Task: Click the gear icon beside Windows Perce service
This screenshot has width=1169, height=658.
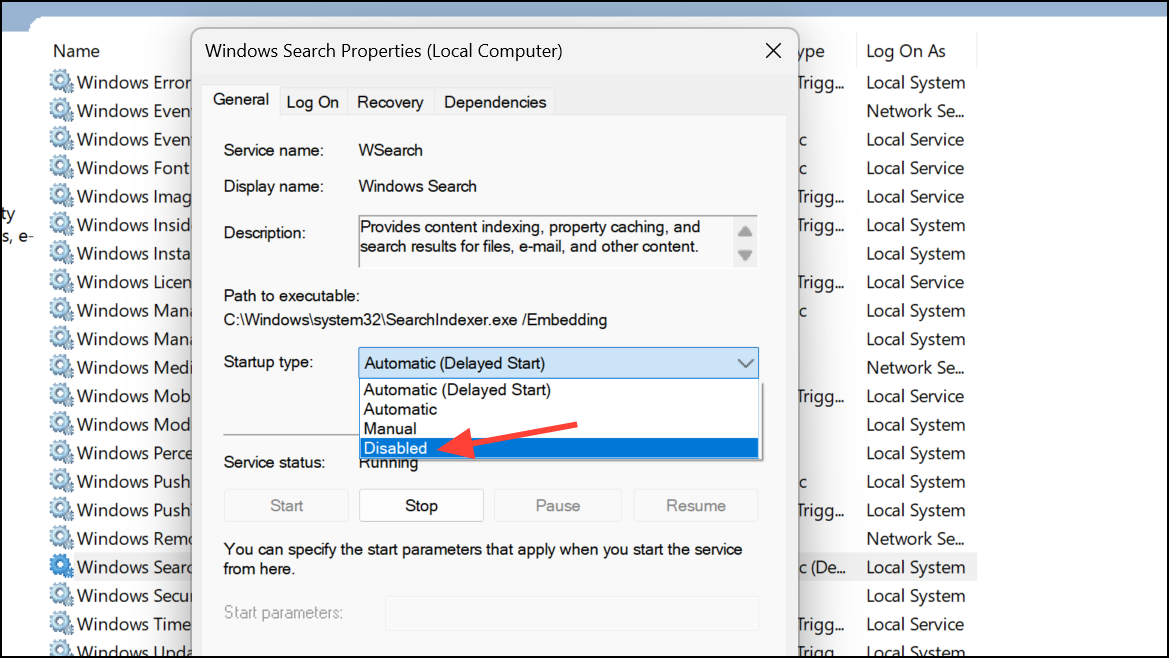Action: pos(61,452)
